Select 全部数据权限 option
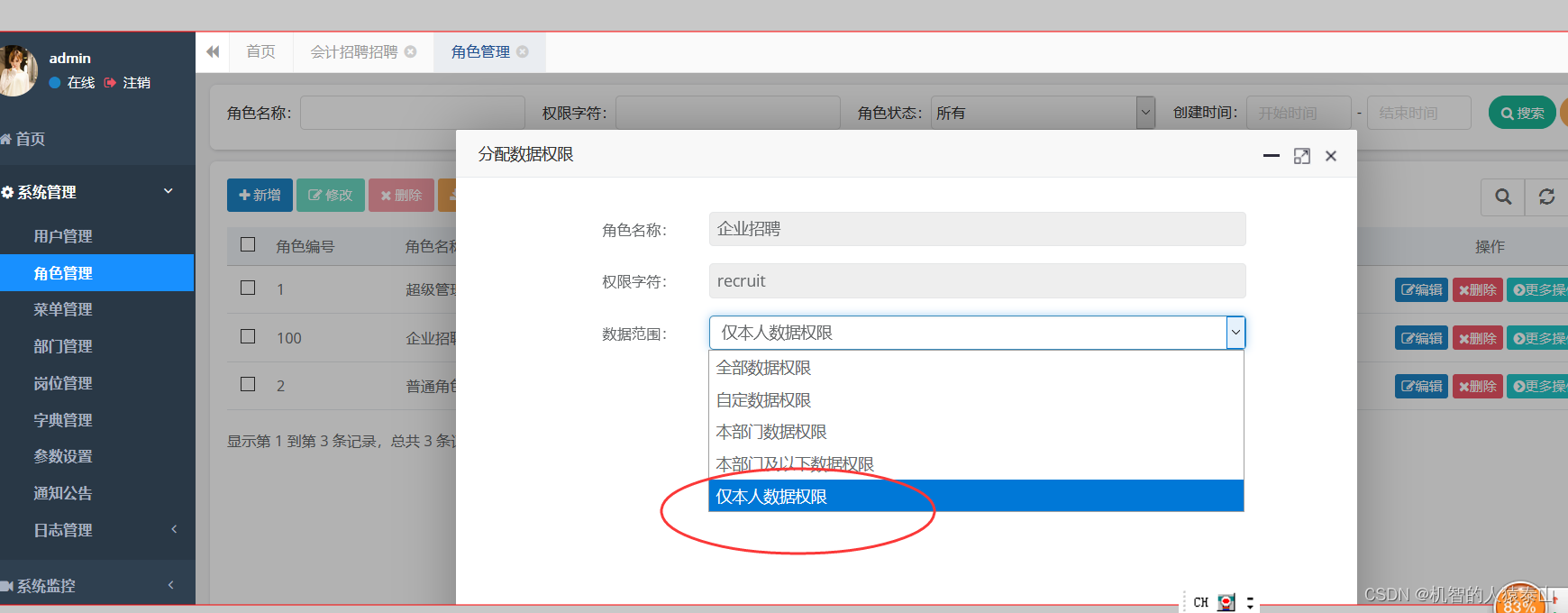Image resolution: width=1568 pixels, height=613 pixels. 976,368
